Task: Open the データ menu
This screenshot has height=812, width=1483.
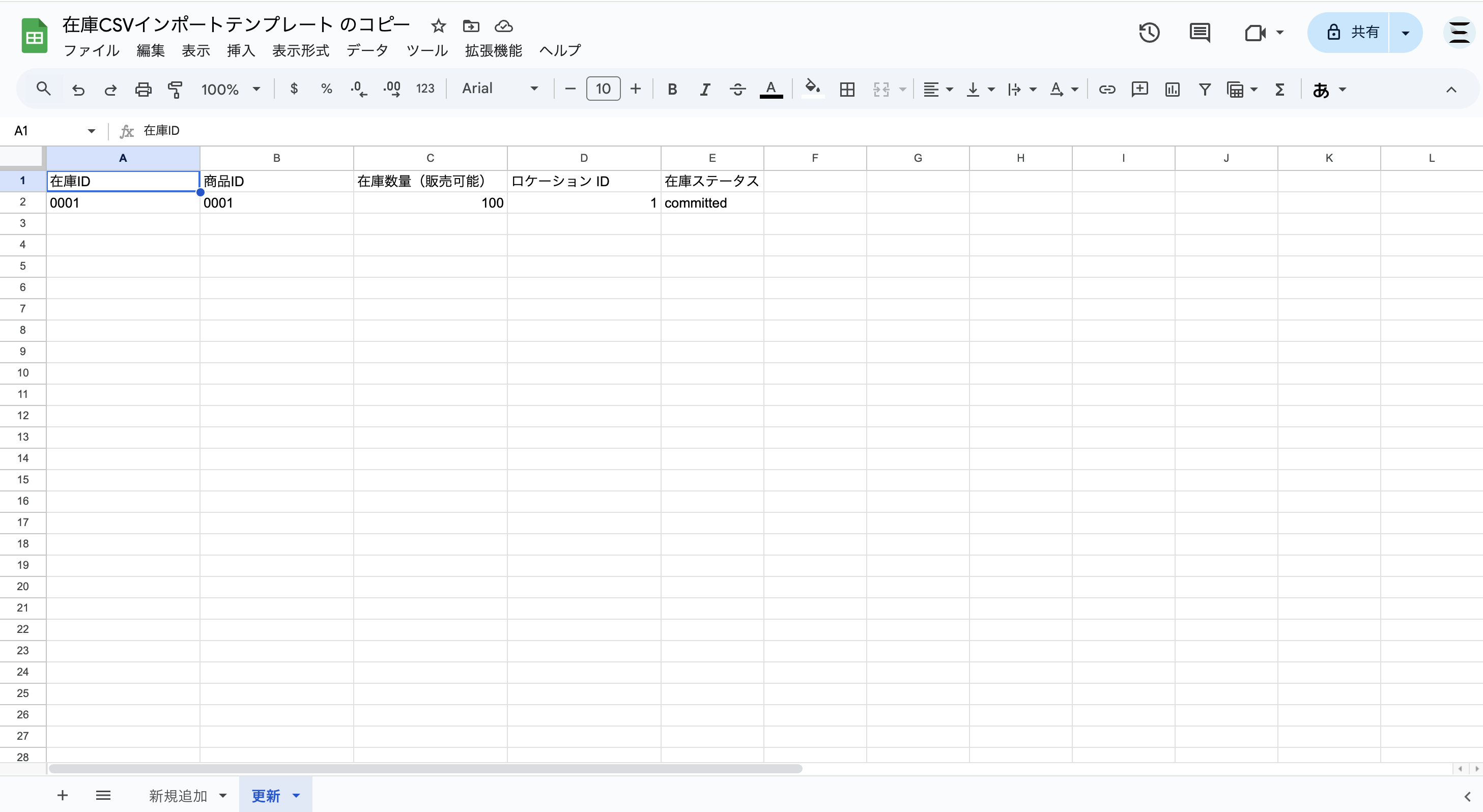Action: [x=367, y=51]
